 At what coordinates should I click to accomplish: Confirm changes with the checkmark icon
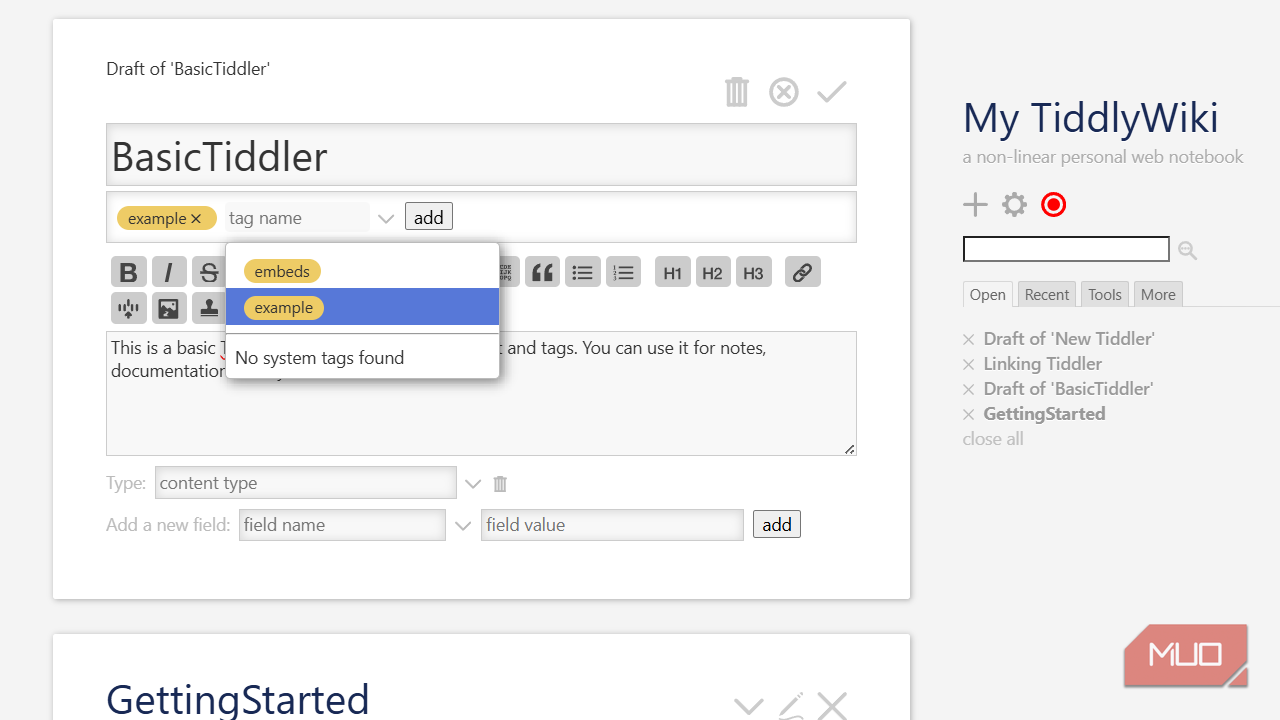tap(831, 92)
